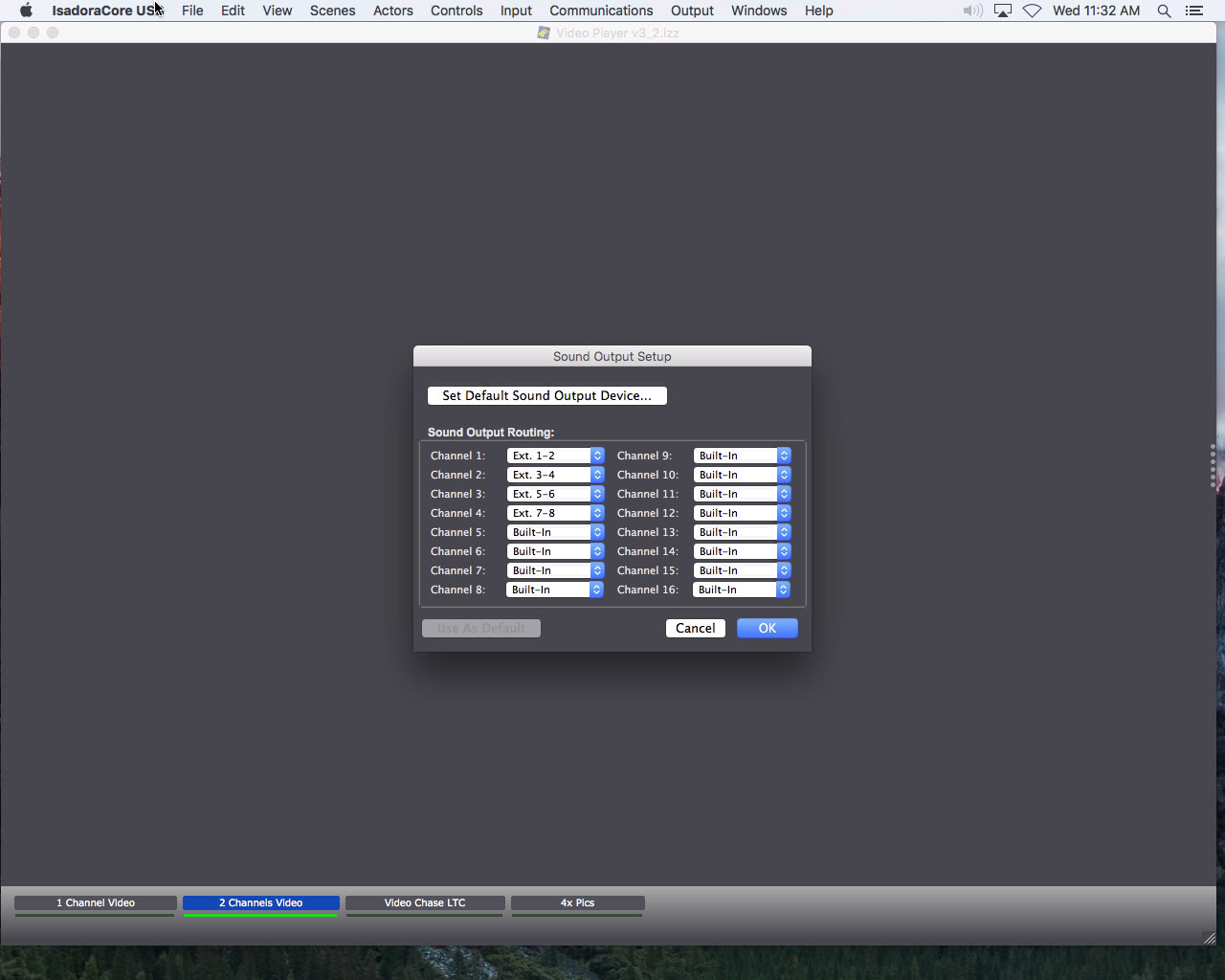The width and height of the screenshot is (1225, 980).
Task: Open Channel 10 routing dropdown
Action: 742,475
